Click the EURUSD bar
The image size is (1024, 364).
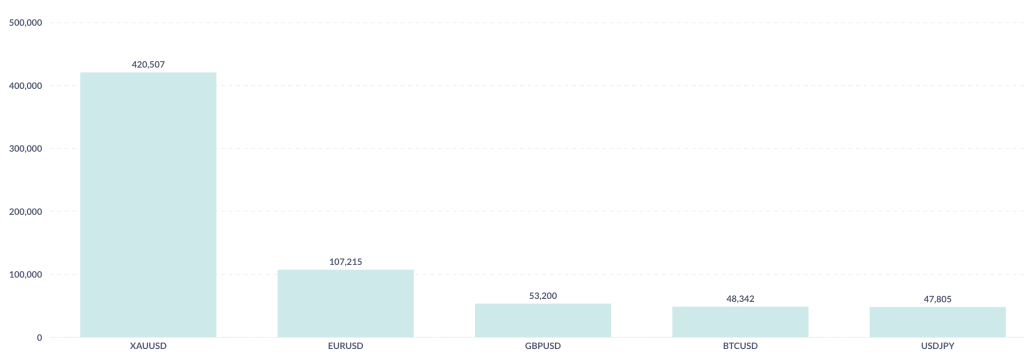(x=345, y=303)
